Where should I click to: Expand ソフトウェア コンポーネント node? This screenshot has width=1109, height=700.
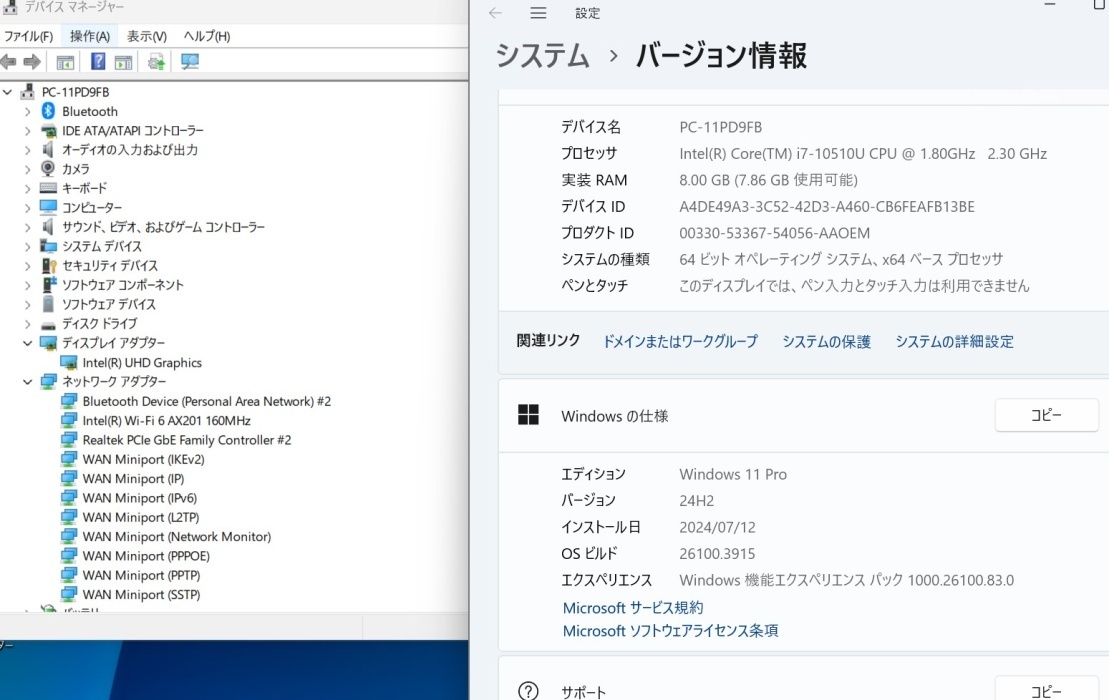click(x=28, y=285)
